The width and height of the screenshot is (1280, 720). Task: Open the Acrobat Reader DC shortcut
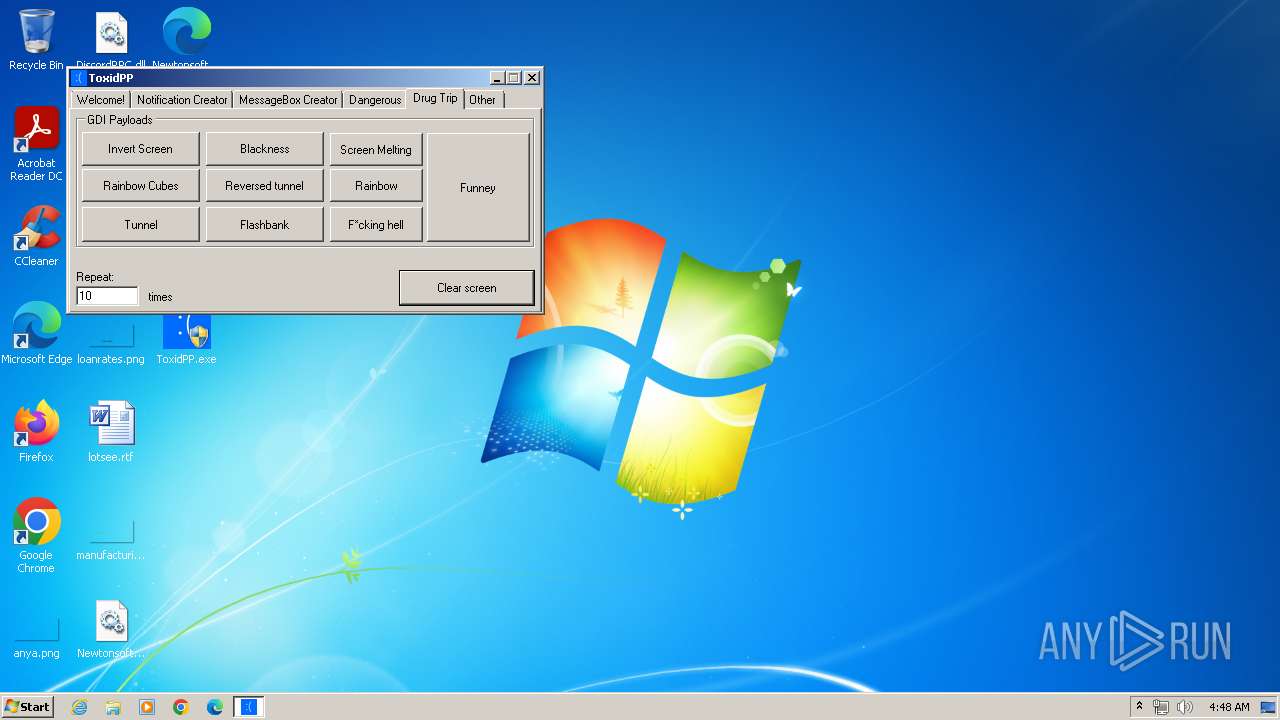36,144
